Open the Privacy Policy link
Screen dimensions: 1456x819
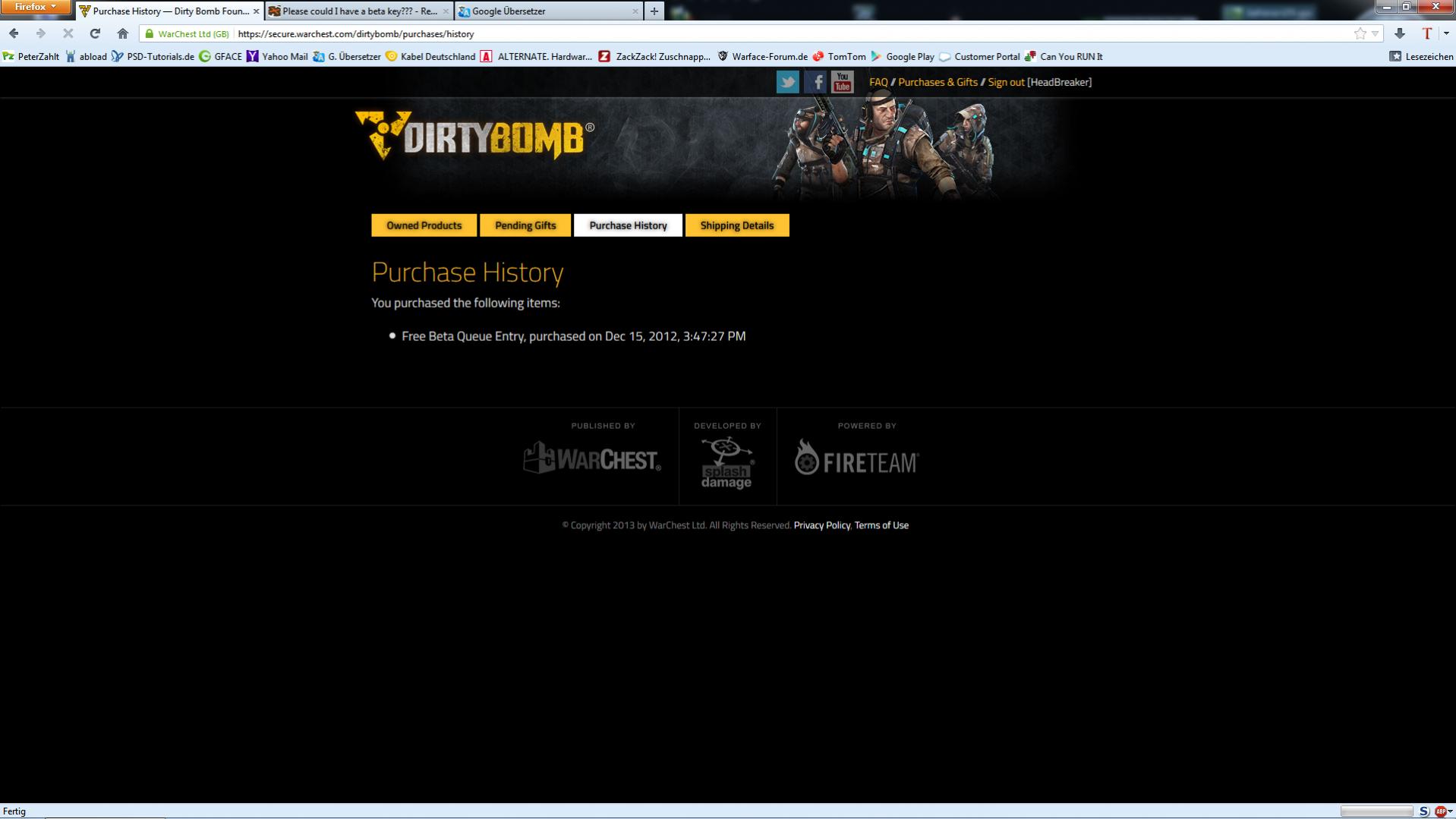click(x=821, y=525)
